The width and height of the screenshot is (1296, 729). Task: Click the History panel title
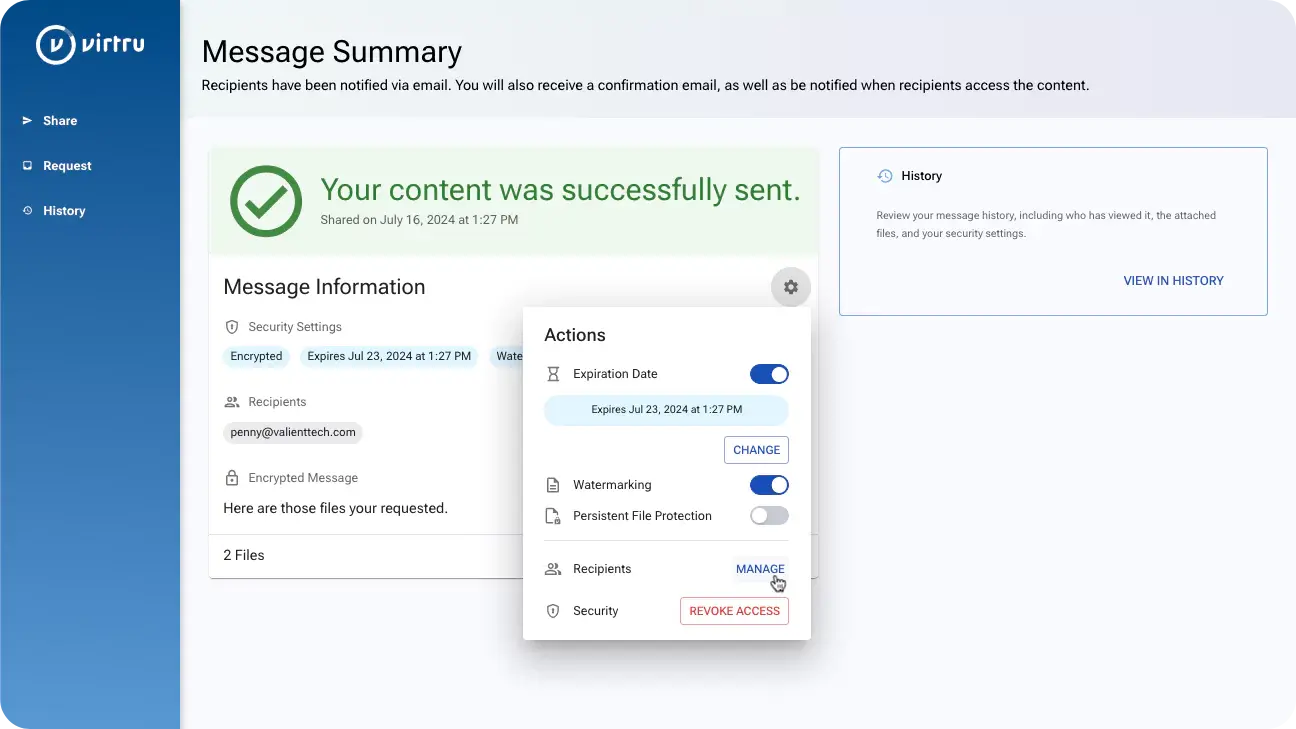(921, 176)
